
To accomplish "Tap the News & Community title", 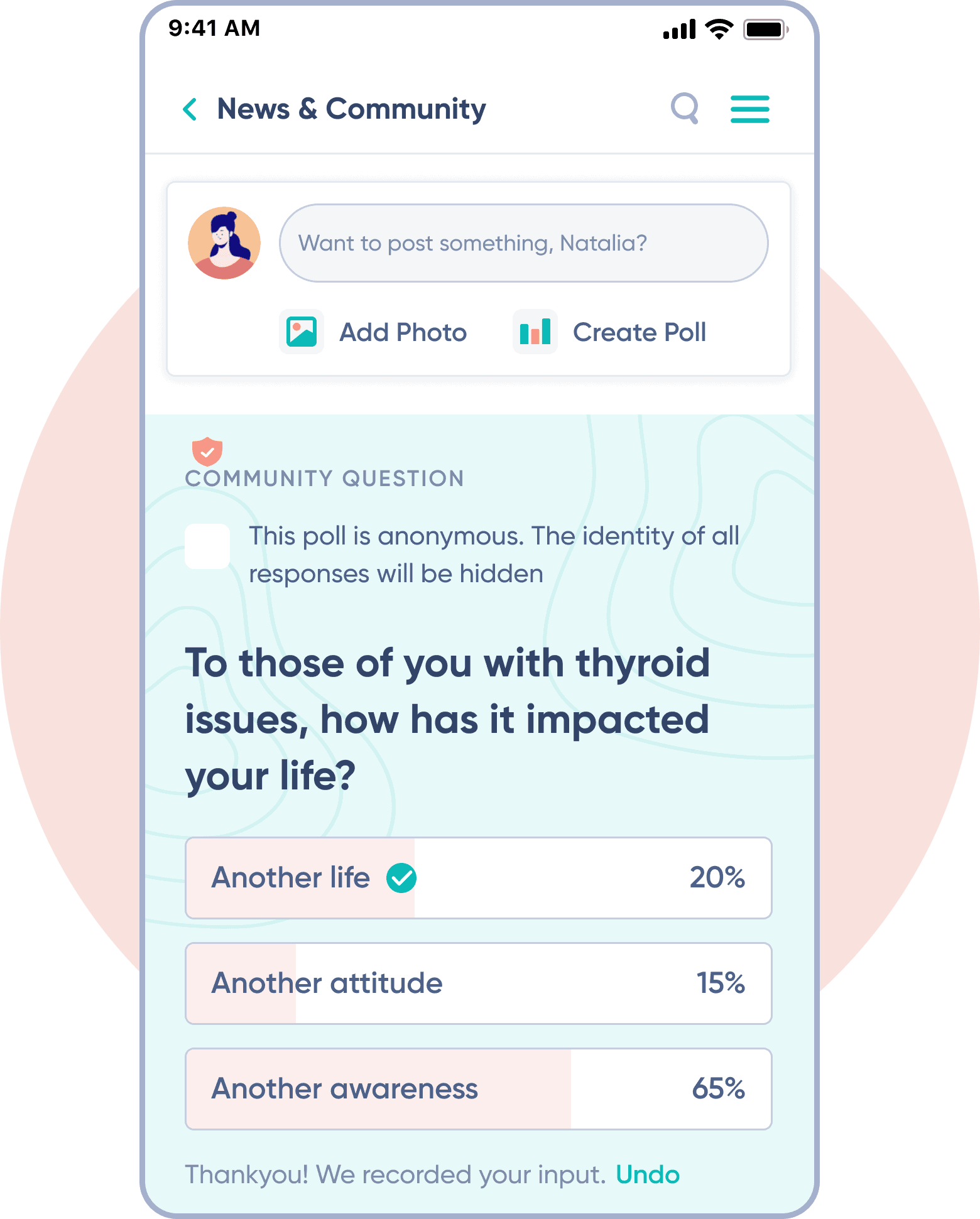I will [351, 109].
